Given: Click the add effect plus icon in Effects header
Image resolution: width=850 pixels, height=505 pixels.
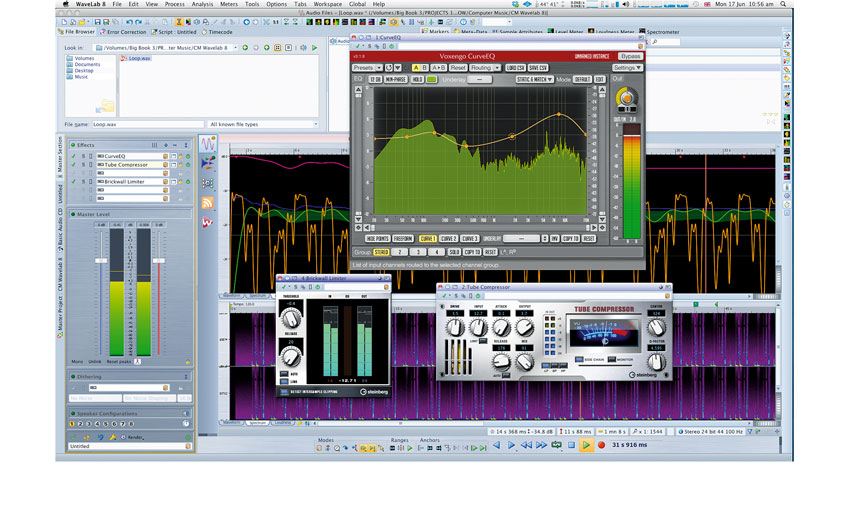Looking at the screenshot, I should click(x=166, y=145).
